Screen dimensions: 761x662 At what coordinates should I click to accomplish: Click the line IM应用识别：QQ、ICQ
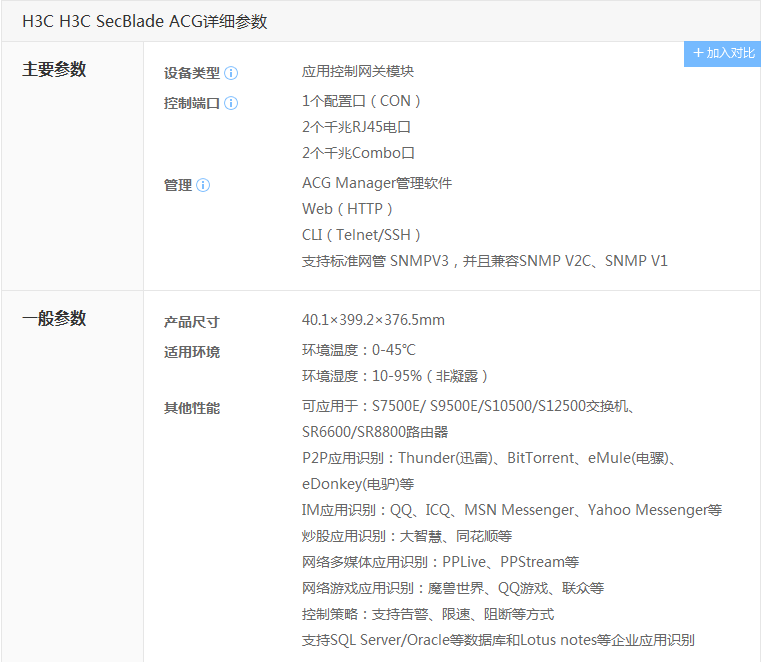(x=512, y=511)
